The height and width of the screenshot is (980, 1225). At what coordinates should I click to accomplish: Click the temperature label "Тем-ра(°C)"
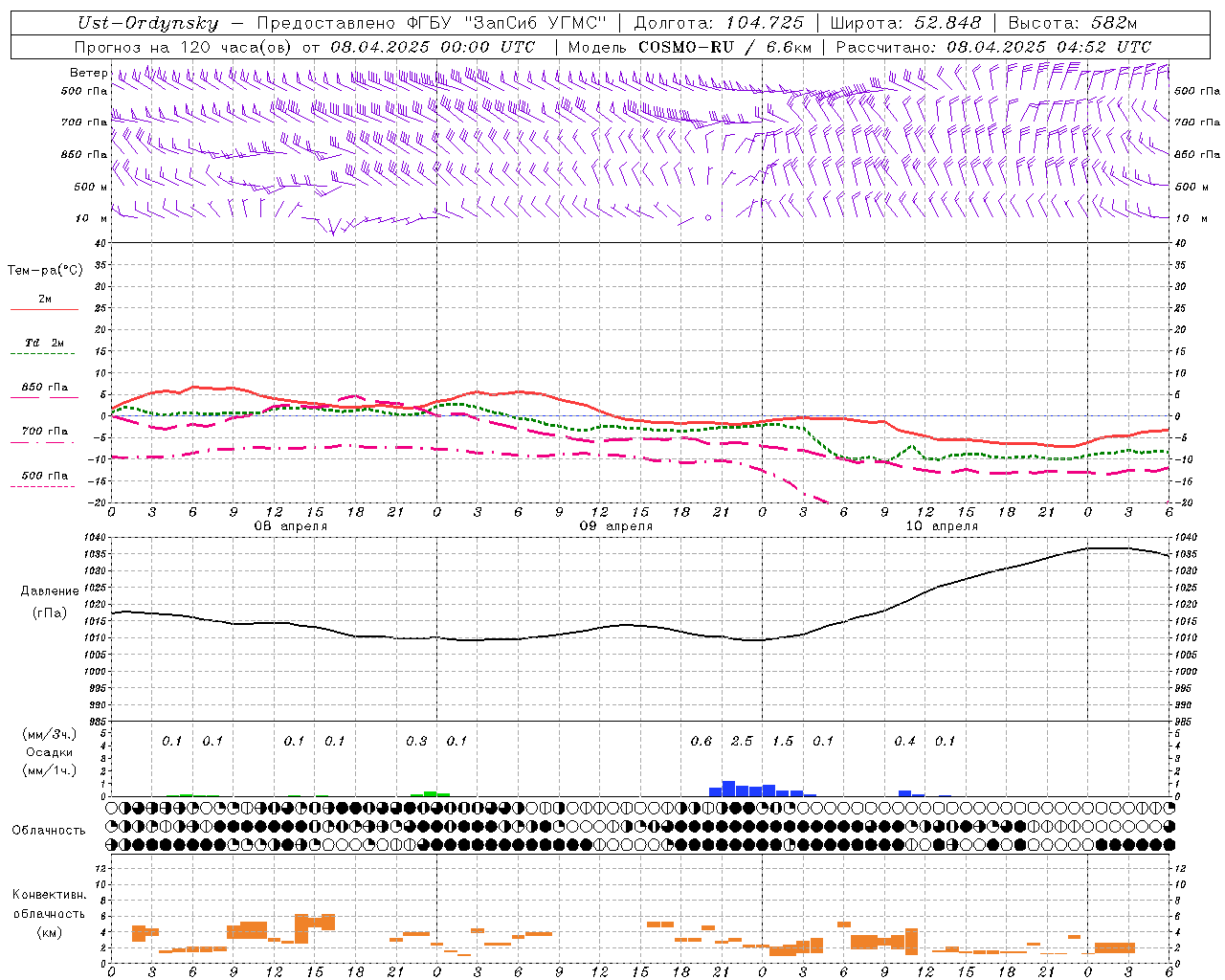point(45,270)
